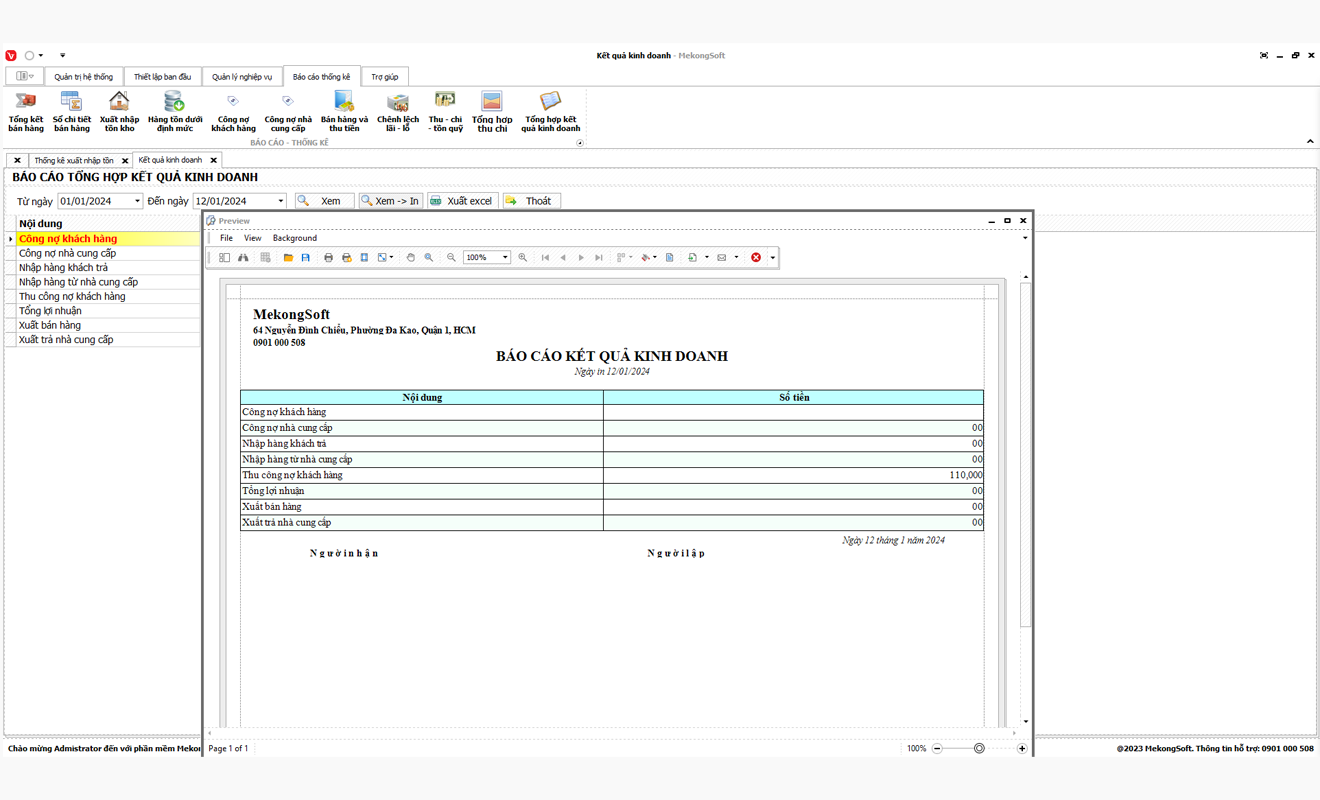The height and width of the screenshot is (800, 1320).
Task: Expand the Từ ngày date dropdown
Action: [137, 201]
